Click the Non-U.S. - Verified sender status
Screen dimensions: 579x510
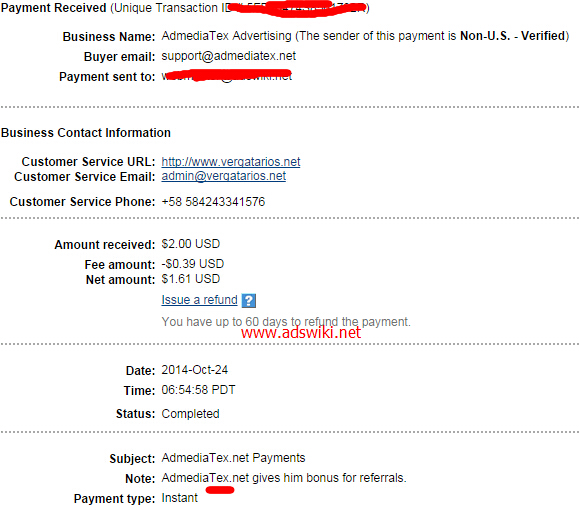point(513,36)
